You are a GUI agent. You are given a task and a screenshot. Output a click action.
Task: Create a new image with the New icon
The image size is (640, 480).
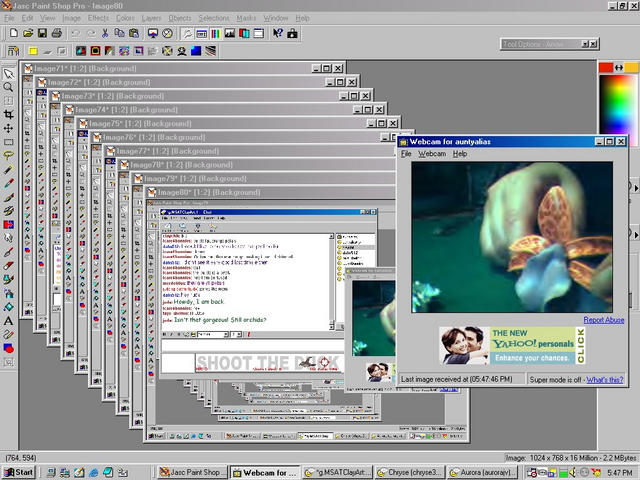pyautogui.click(x=14, y=33)
